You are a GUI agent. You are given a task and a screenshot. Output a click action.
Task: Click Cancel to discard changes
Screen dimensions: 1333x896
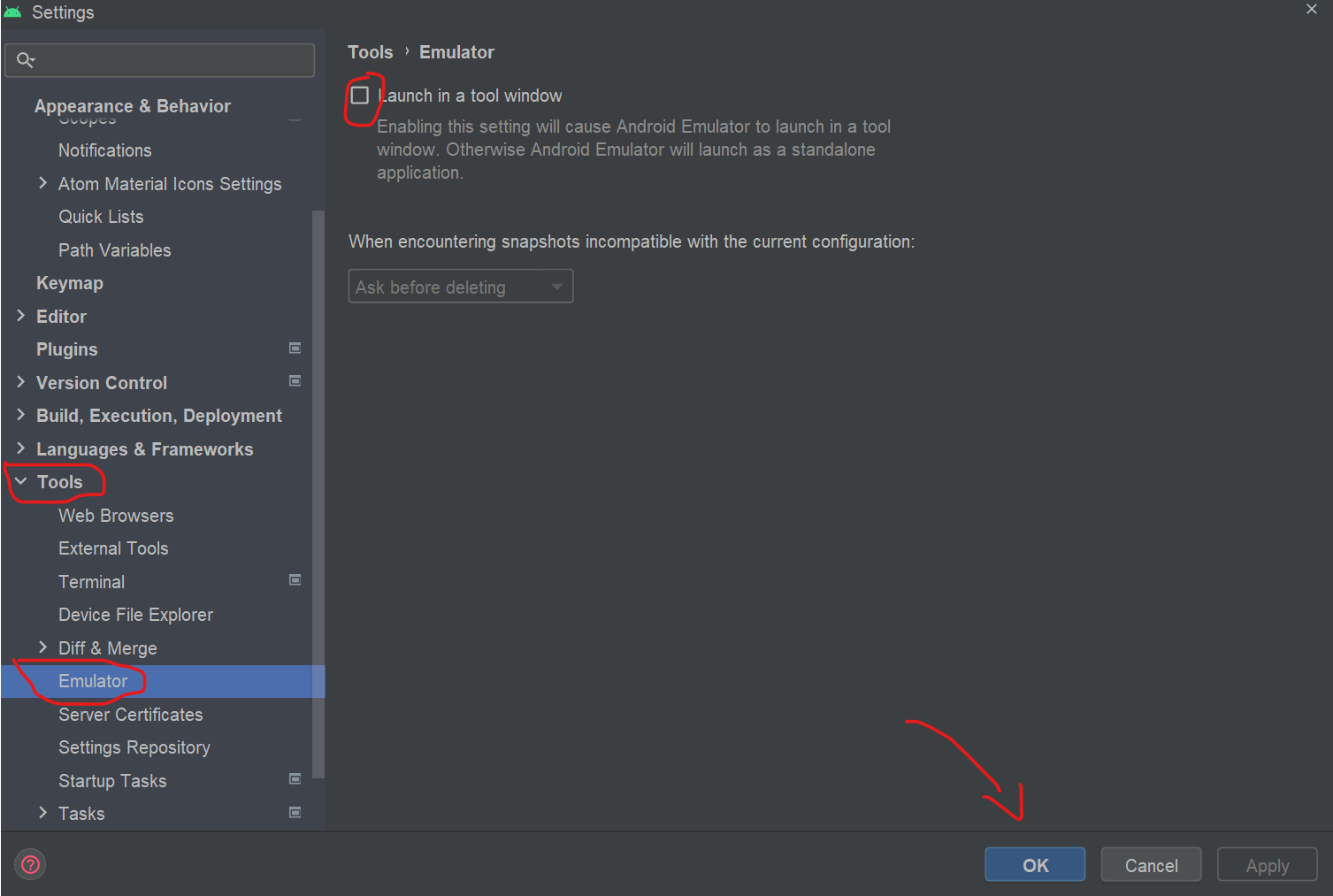click(1151, 864)
